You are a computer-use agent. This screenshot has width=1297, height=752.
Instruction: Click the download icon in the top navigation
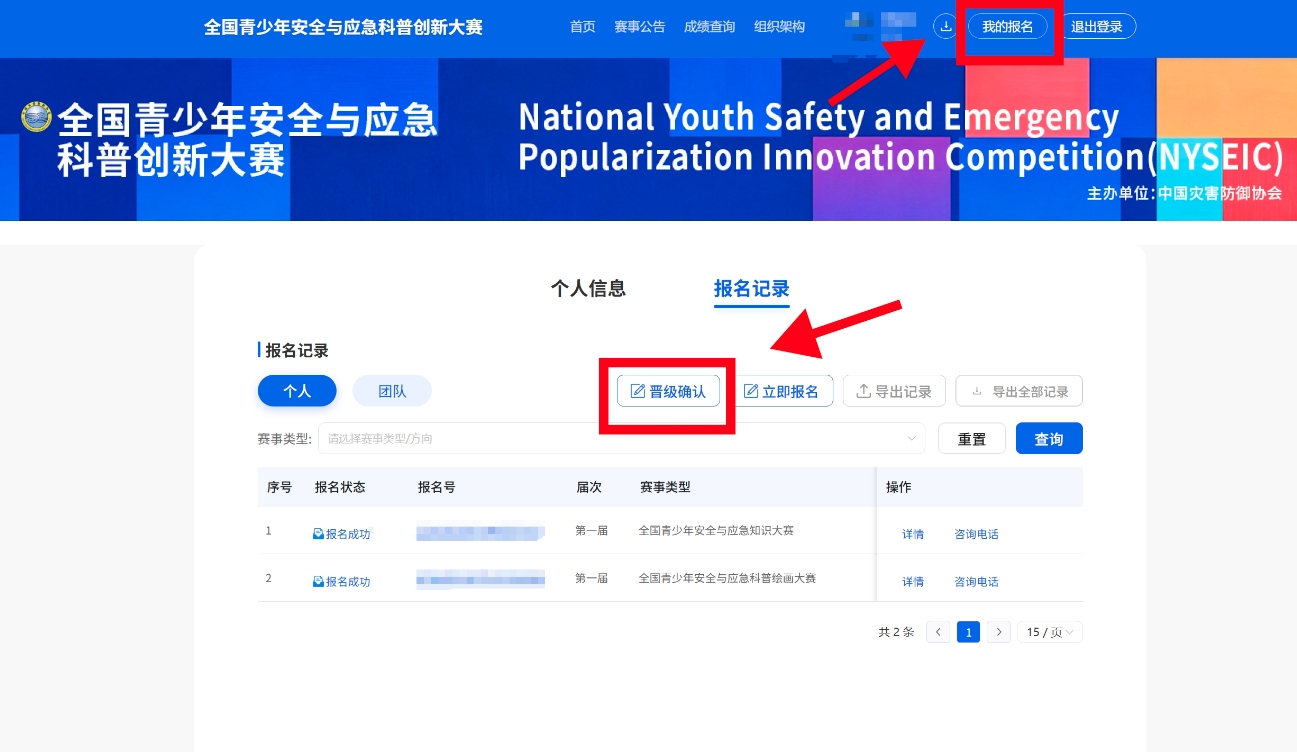(x=945, y=27)
